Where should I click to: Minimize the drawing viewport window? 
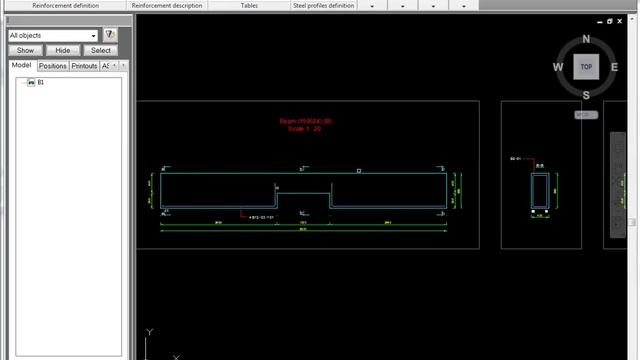click(x=600, y=22)
